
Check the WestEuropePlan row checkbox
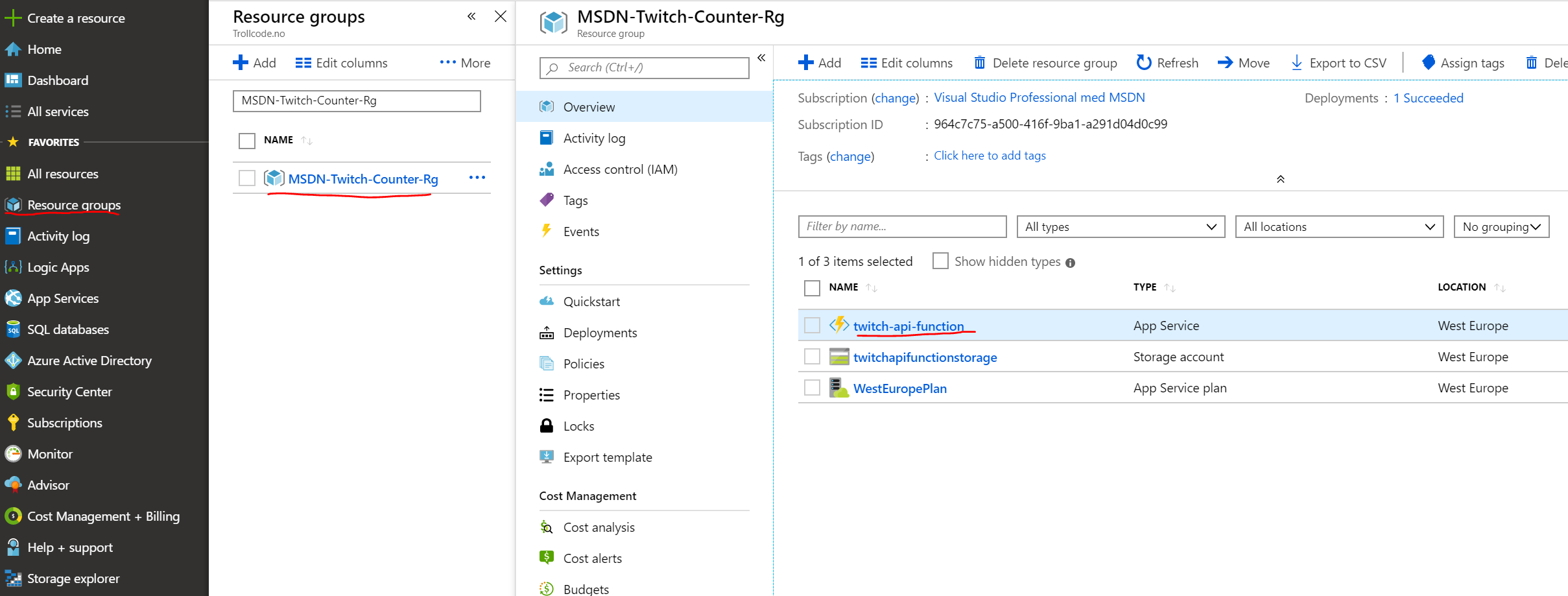[x=812, y=387]
